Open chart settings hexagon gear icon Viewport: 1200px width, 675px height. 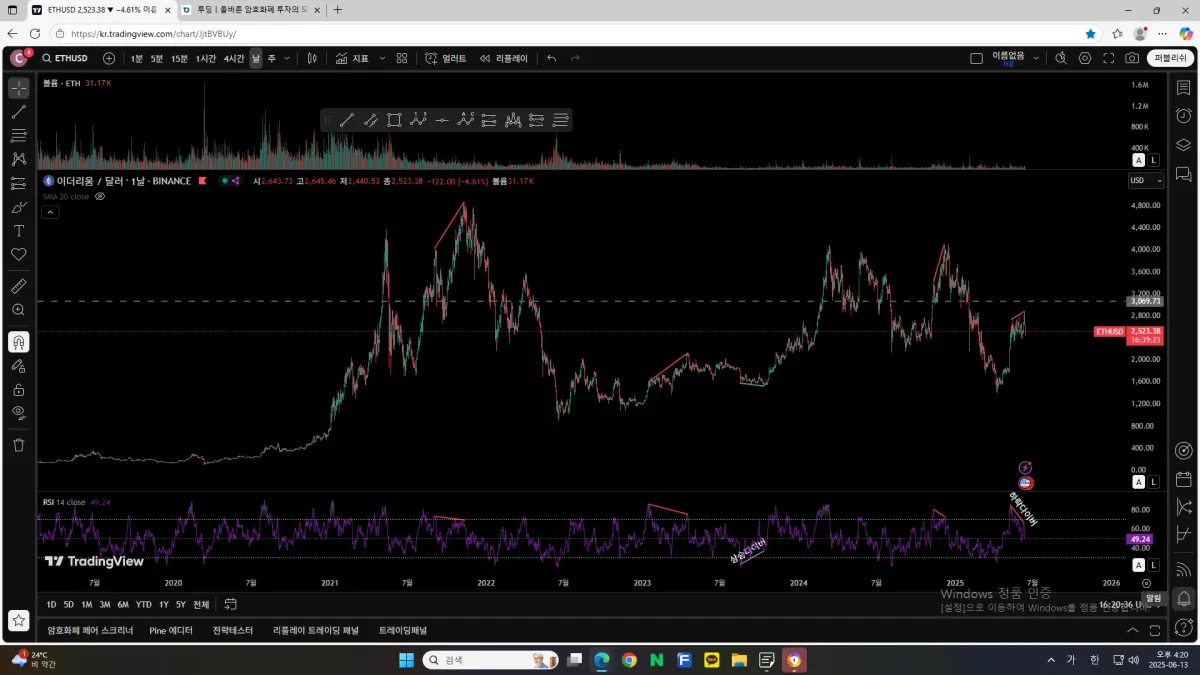coord(1085,58)
